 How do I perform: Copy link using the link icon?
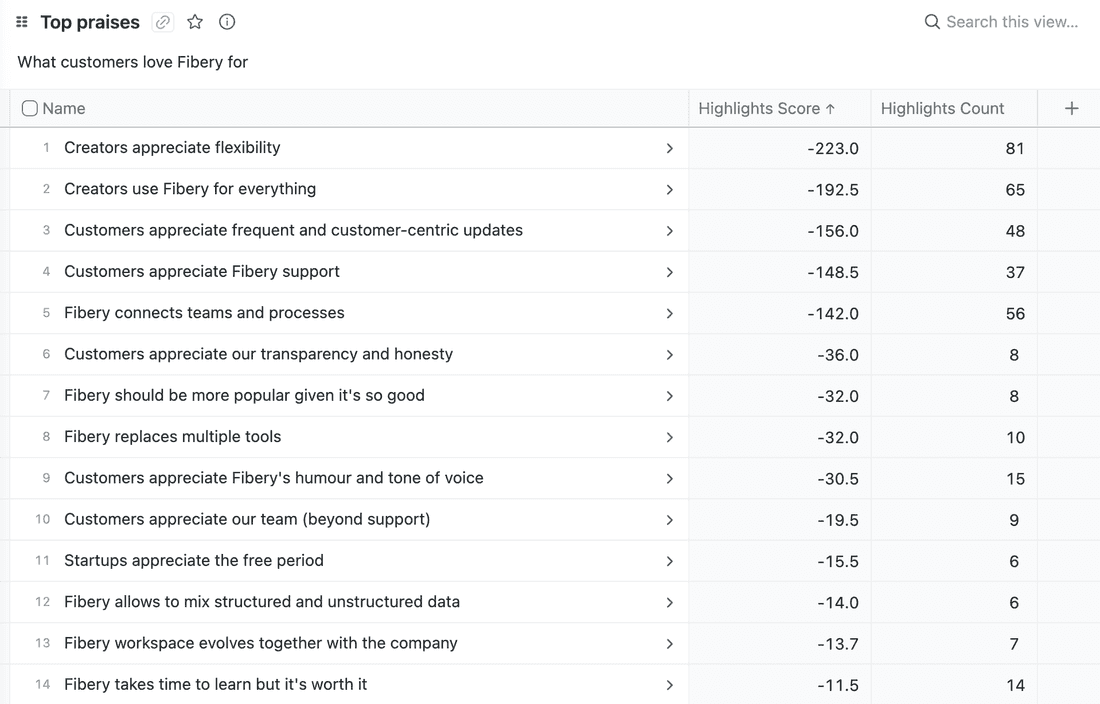(163, 22)
